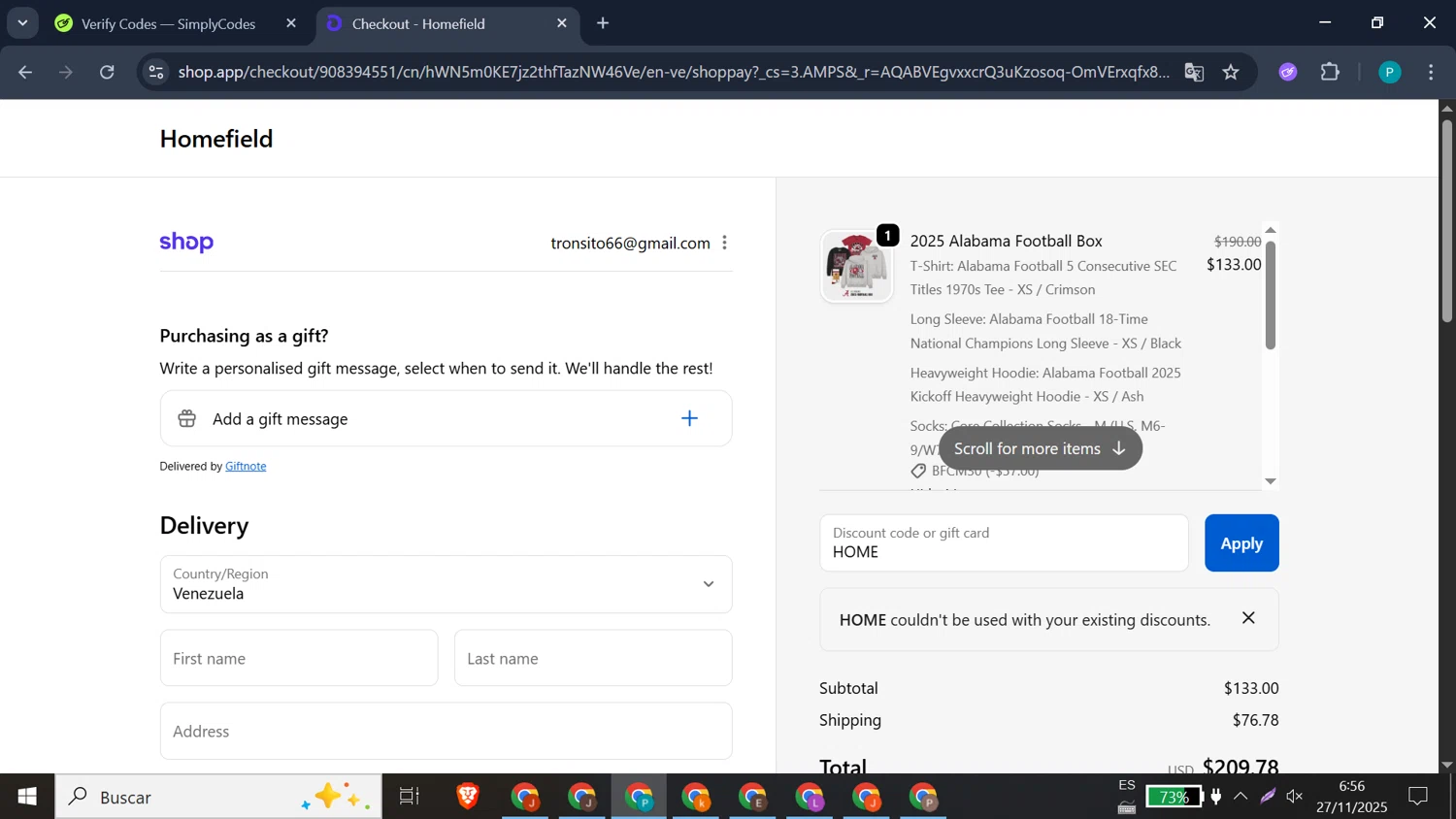Focus the Last name field
Viewport: 1456px width, 819px height.
click(593, 658)
